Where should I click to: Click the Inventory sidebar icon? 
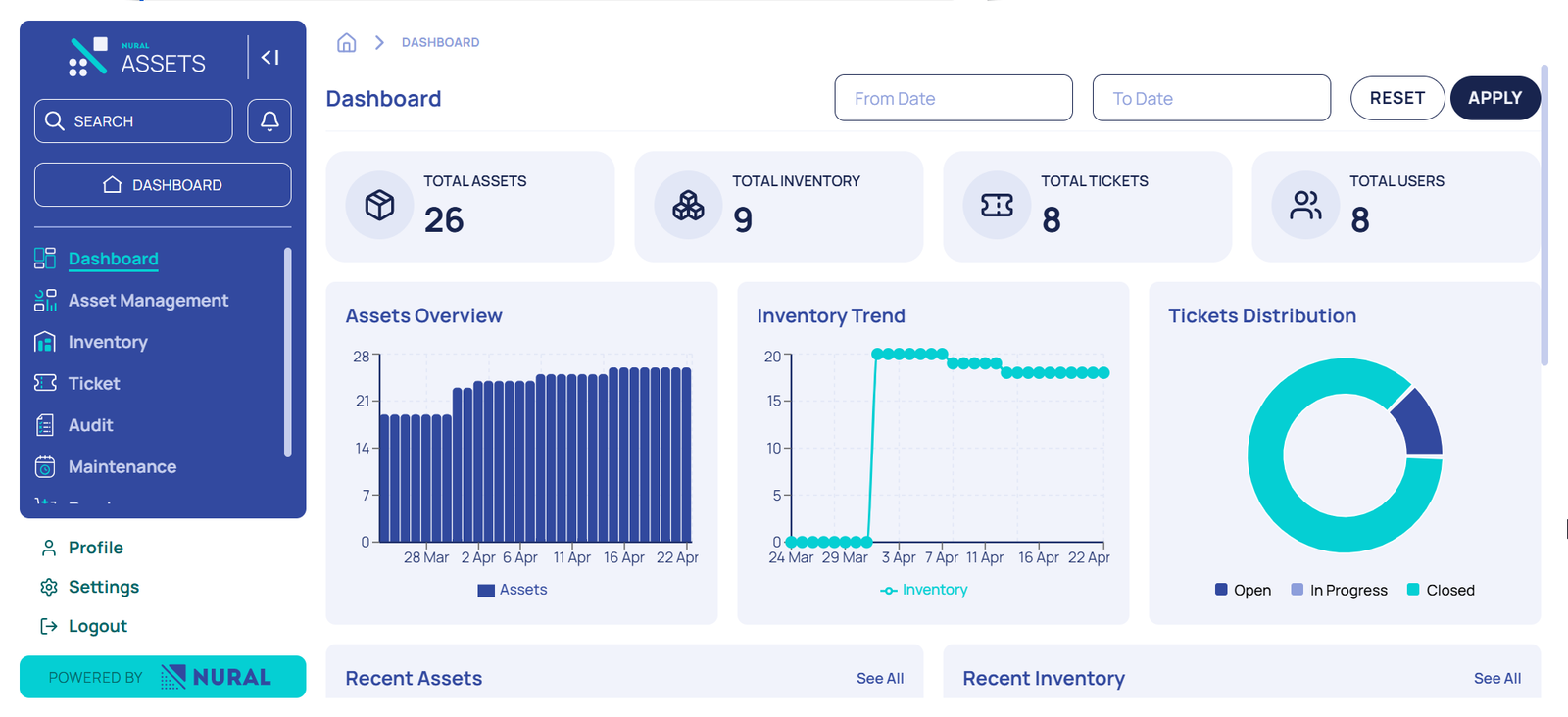tap(45, 342)
